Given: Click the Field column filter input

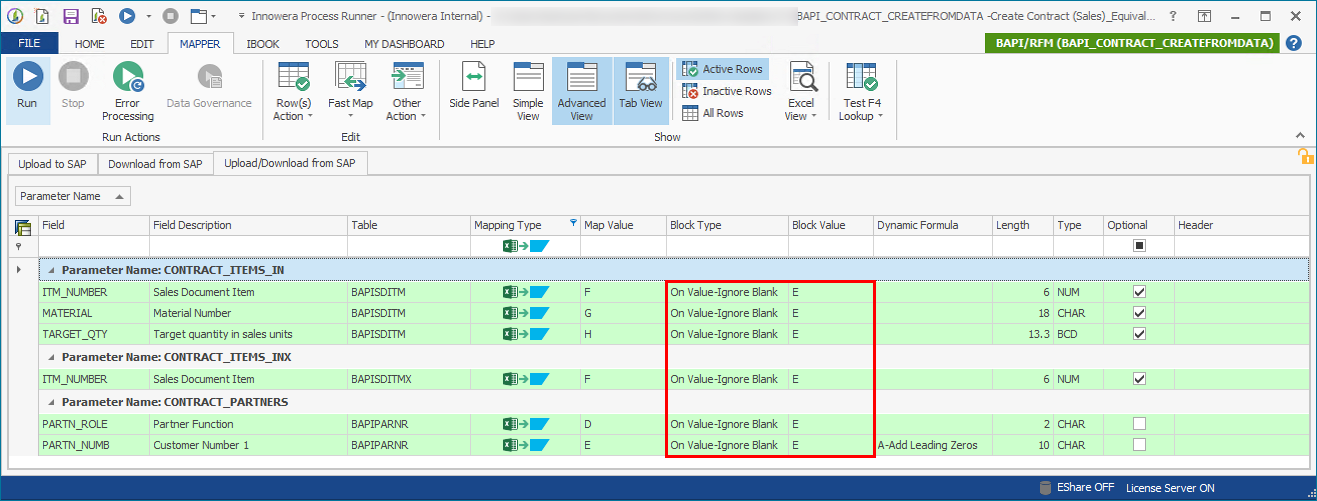Looking at the screenshot, I should tap(94, 246).
